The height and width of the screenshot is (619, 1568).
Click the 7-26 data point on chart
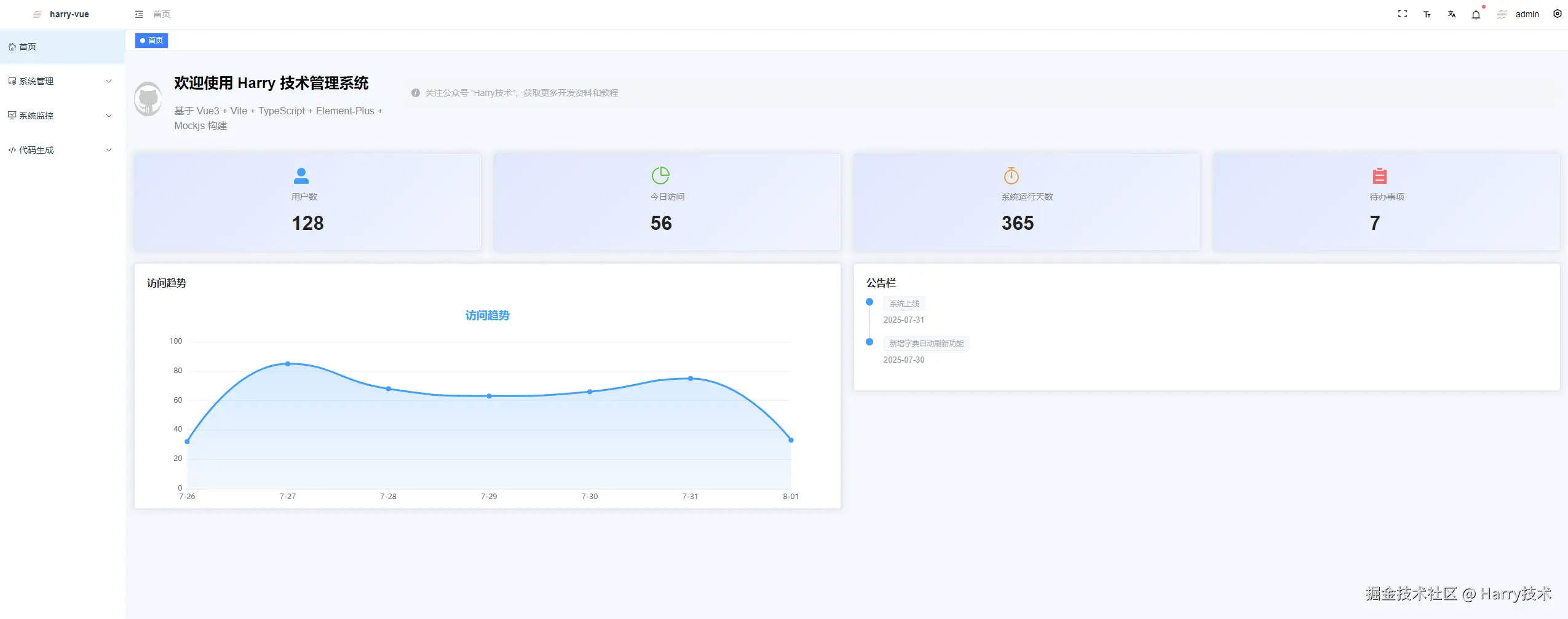[187, 442]
